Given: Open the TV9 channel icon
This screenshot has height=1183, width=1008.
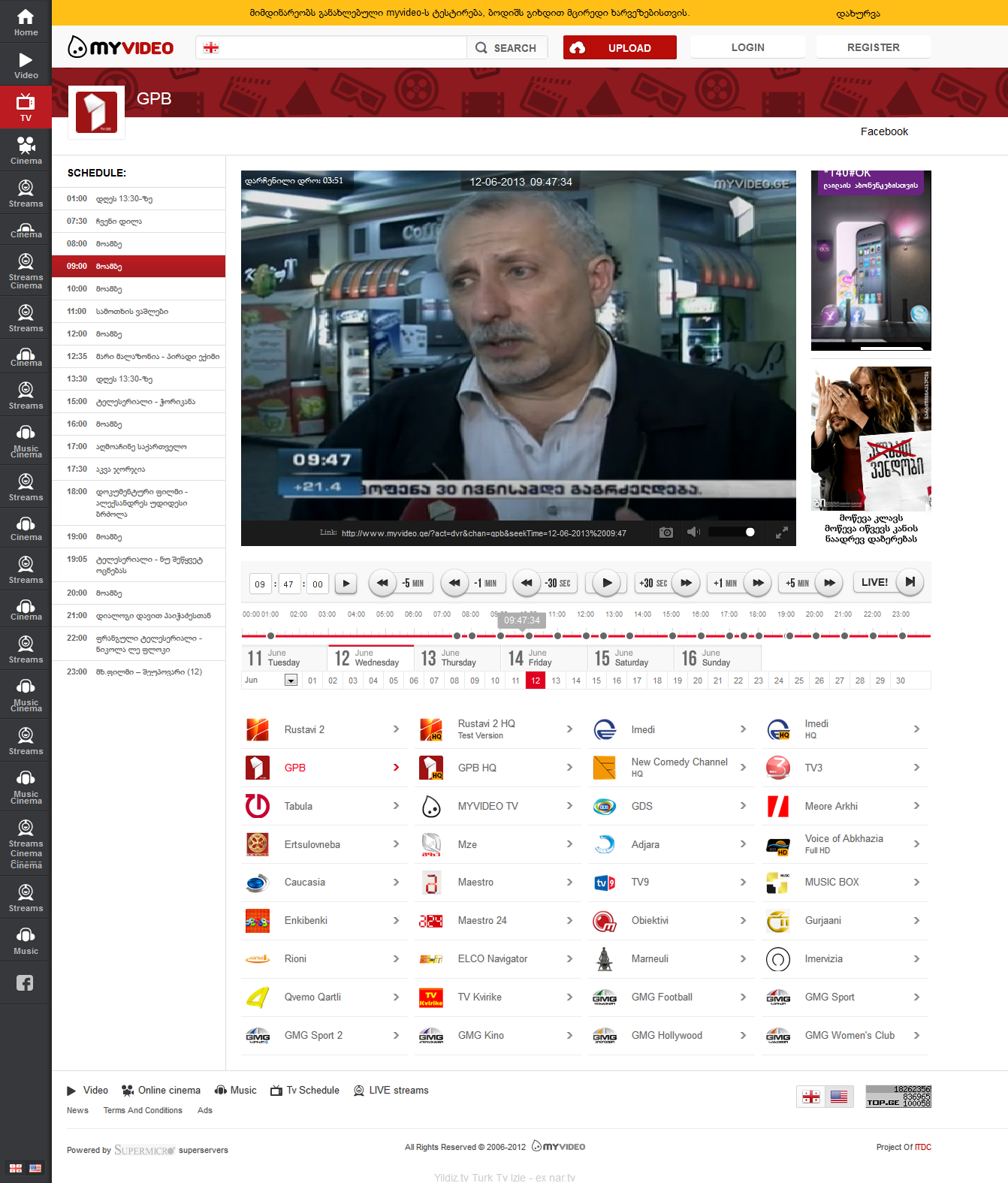Looking at the screenshot, I should click(605, 883).
